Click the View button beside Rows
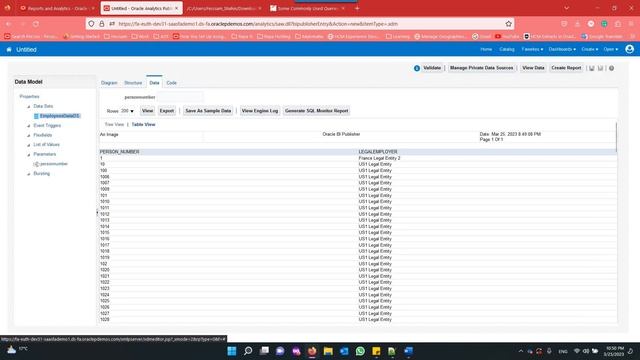 click(x=147, y=111)
